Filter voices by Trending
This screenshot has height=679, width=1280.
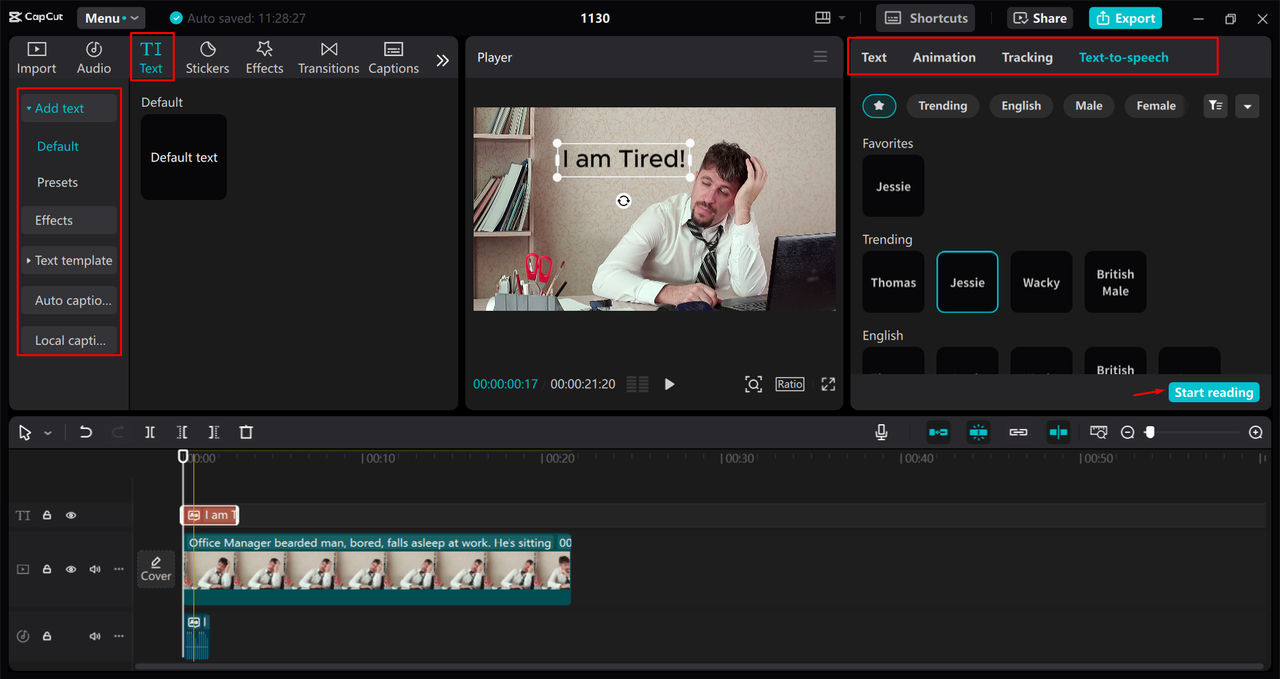943,105
